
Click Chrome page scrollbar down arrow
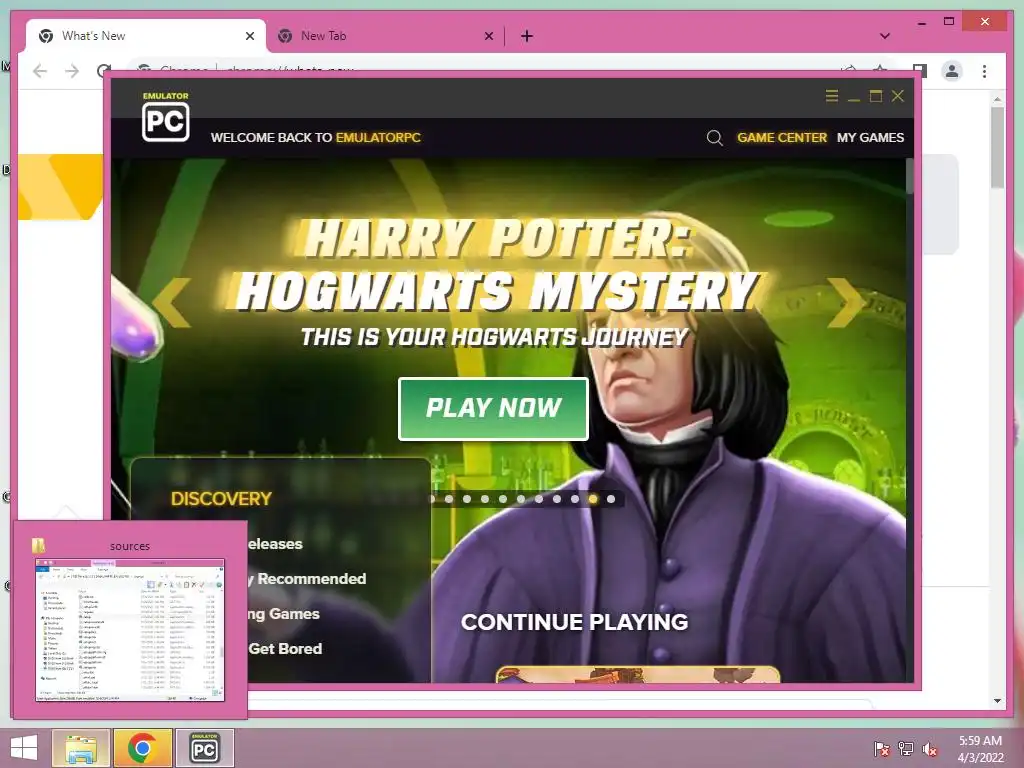(x=997, y=701)
